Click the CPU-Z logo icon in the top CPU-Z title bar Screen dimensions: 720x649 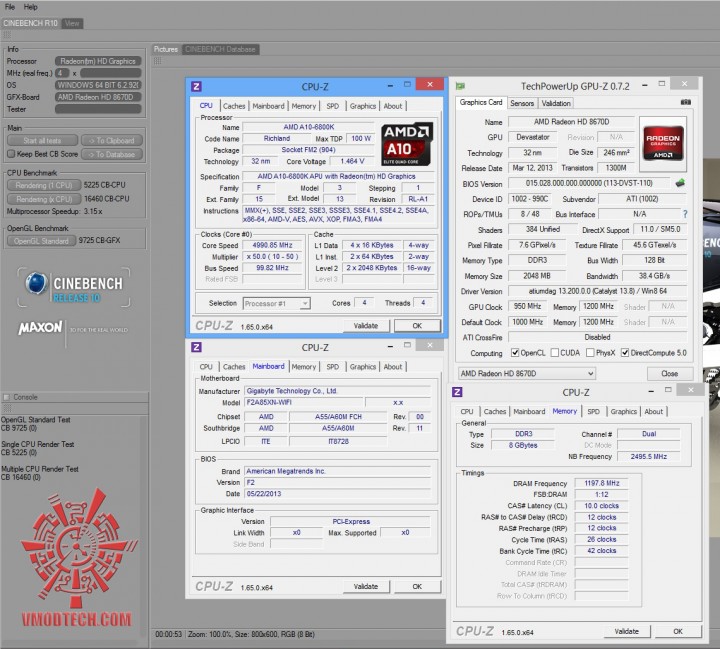(196, 86)
